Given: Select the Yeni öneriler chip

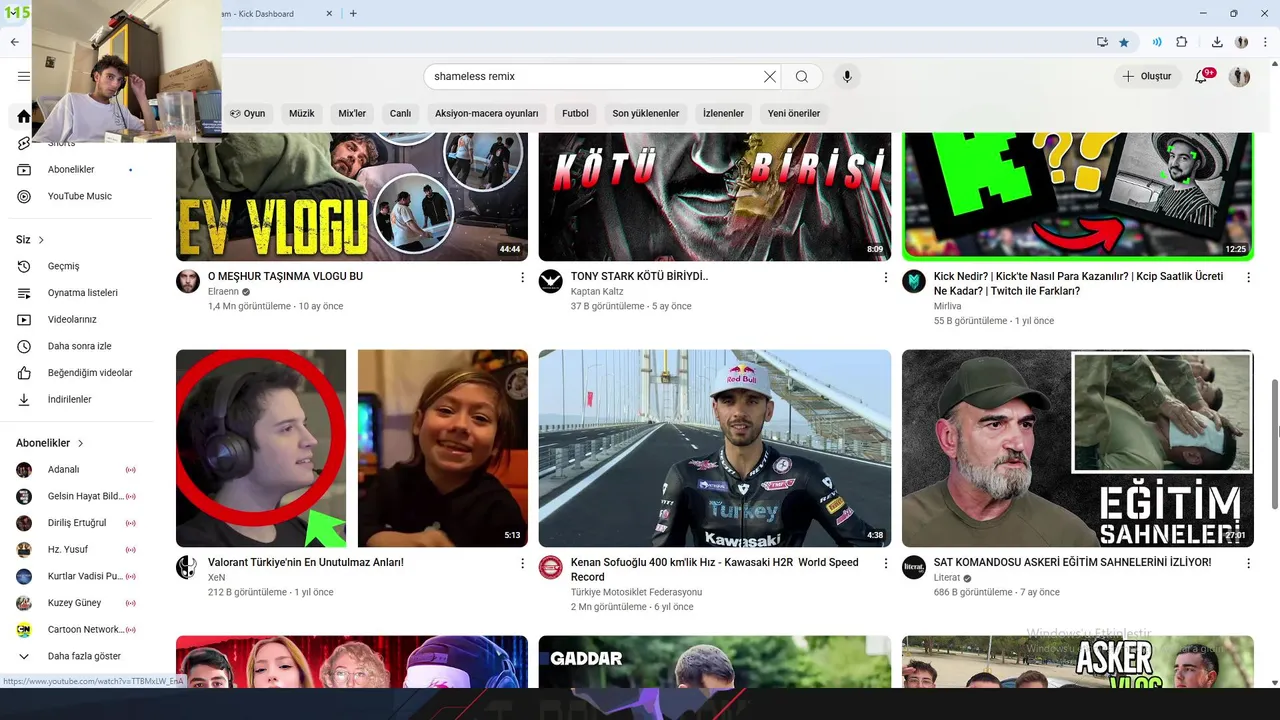Looking at the screenshot, I should pos(794,113).
